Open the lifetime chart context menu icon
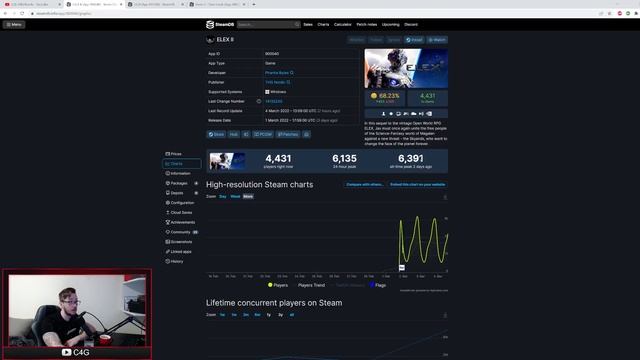Image resolution: width=640 pixels, height=360 pixels. (x=445, y=315)
